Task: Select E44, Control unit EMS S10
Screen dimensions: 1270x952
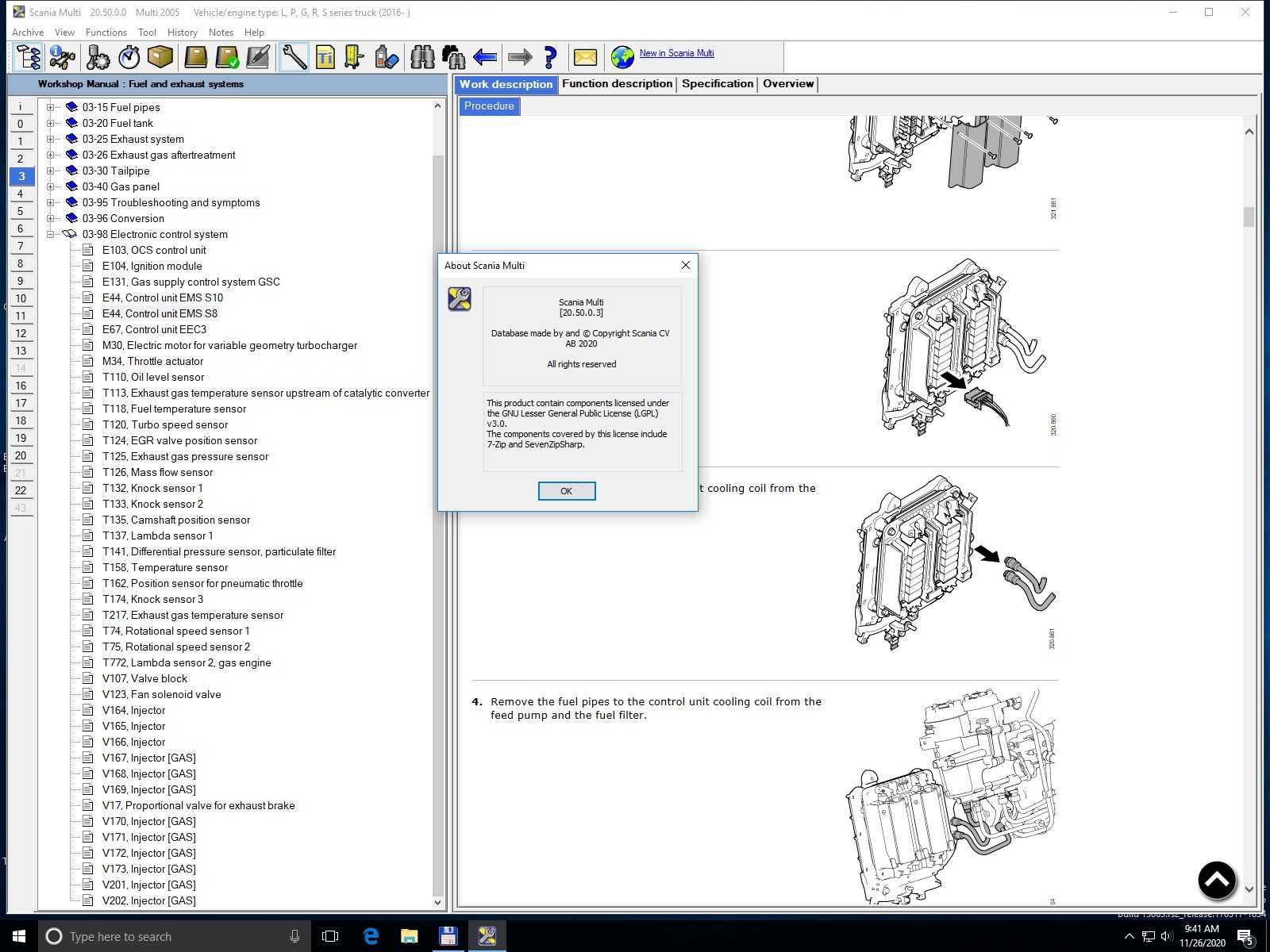Action: [x=163, y=297]
